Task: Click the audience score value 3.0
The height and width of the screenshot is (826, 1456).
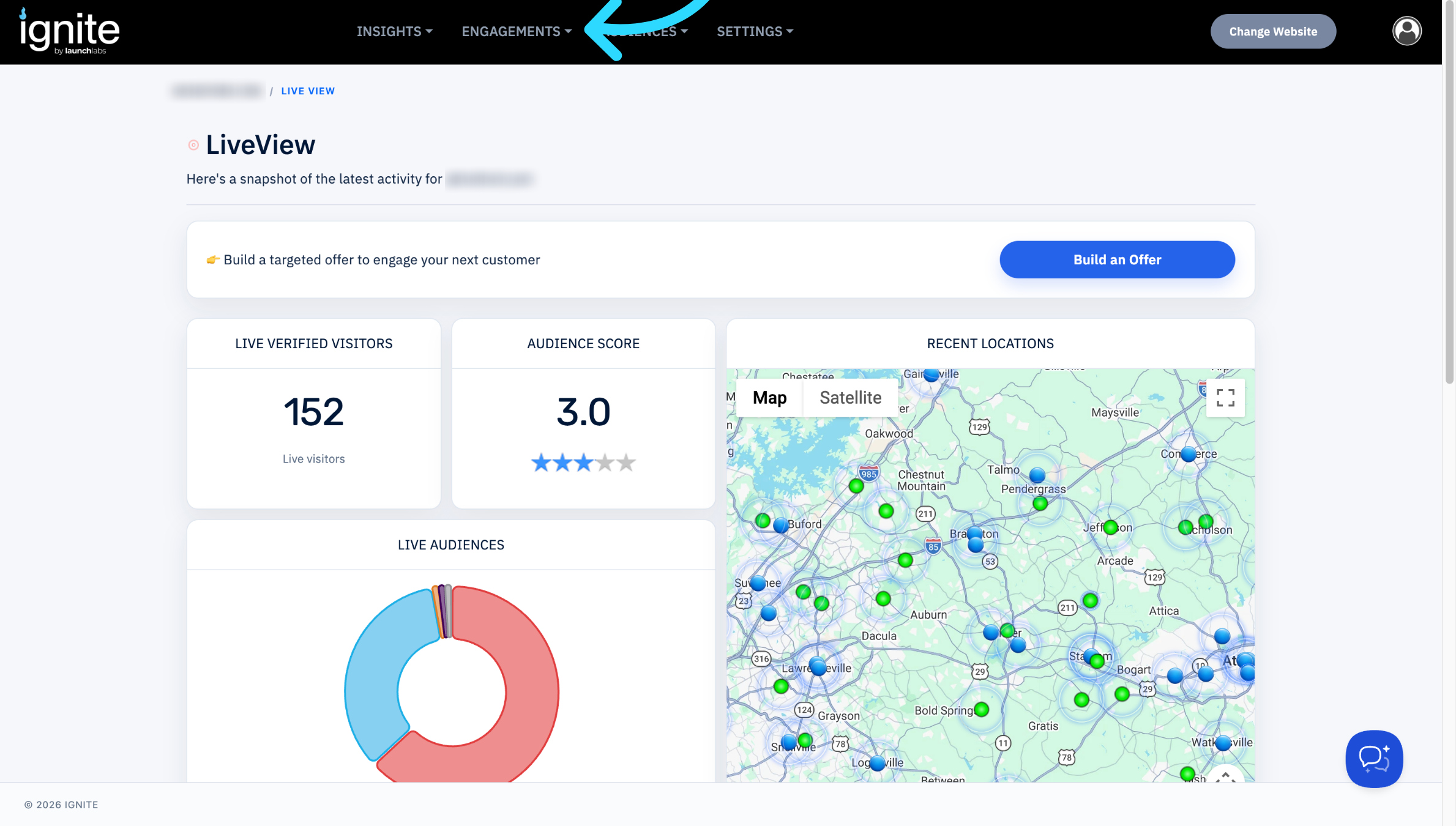Action: pos(583,412)
